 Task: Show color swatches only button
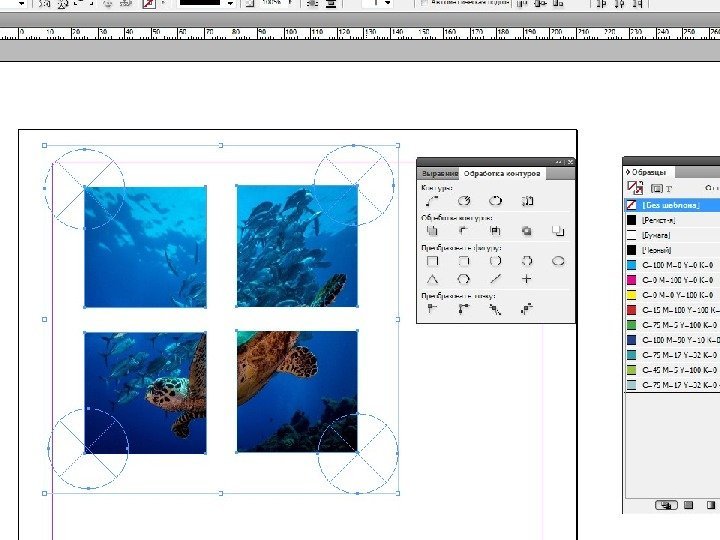(x=688, y=505)
